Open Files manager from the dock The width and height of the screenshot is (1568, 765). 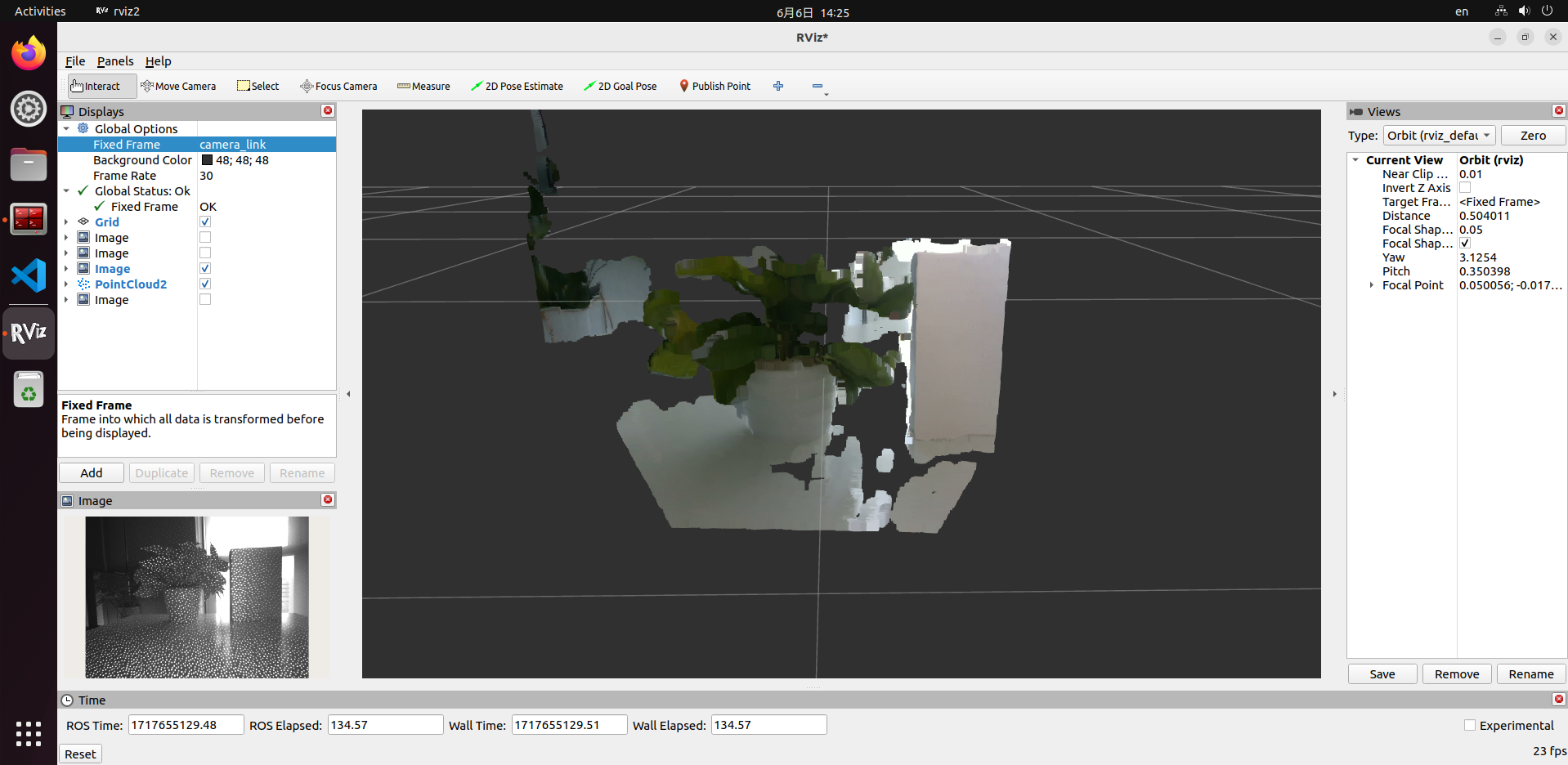(x=29, y=164)
